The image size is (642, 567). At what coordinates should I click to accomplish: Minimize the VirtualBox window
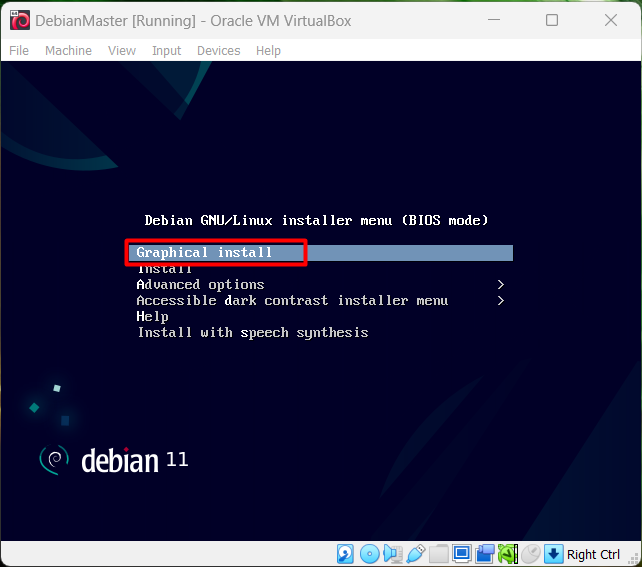tap(494, 20)
